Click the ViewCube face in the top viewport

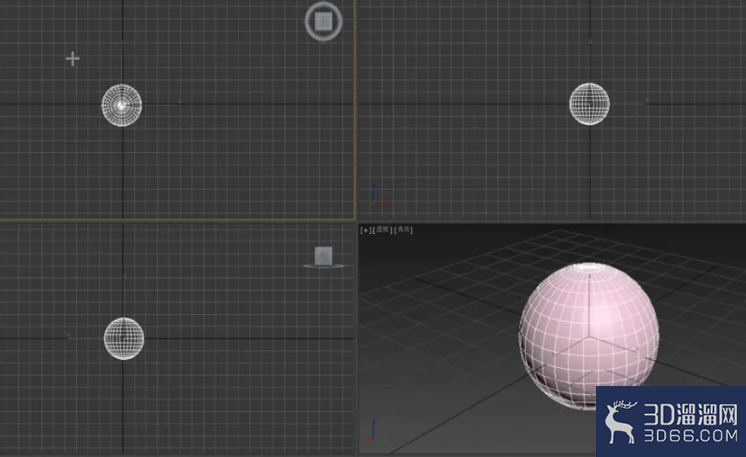pos(324,21)
